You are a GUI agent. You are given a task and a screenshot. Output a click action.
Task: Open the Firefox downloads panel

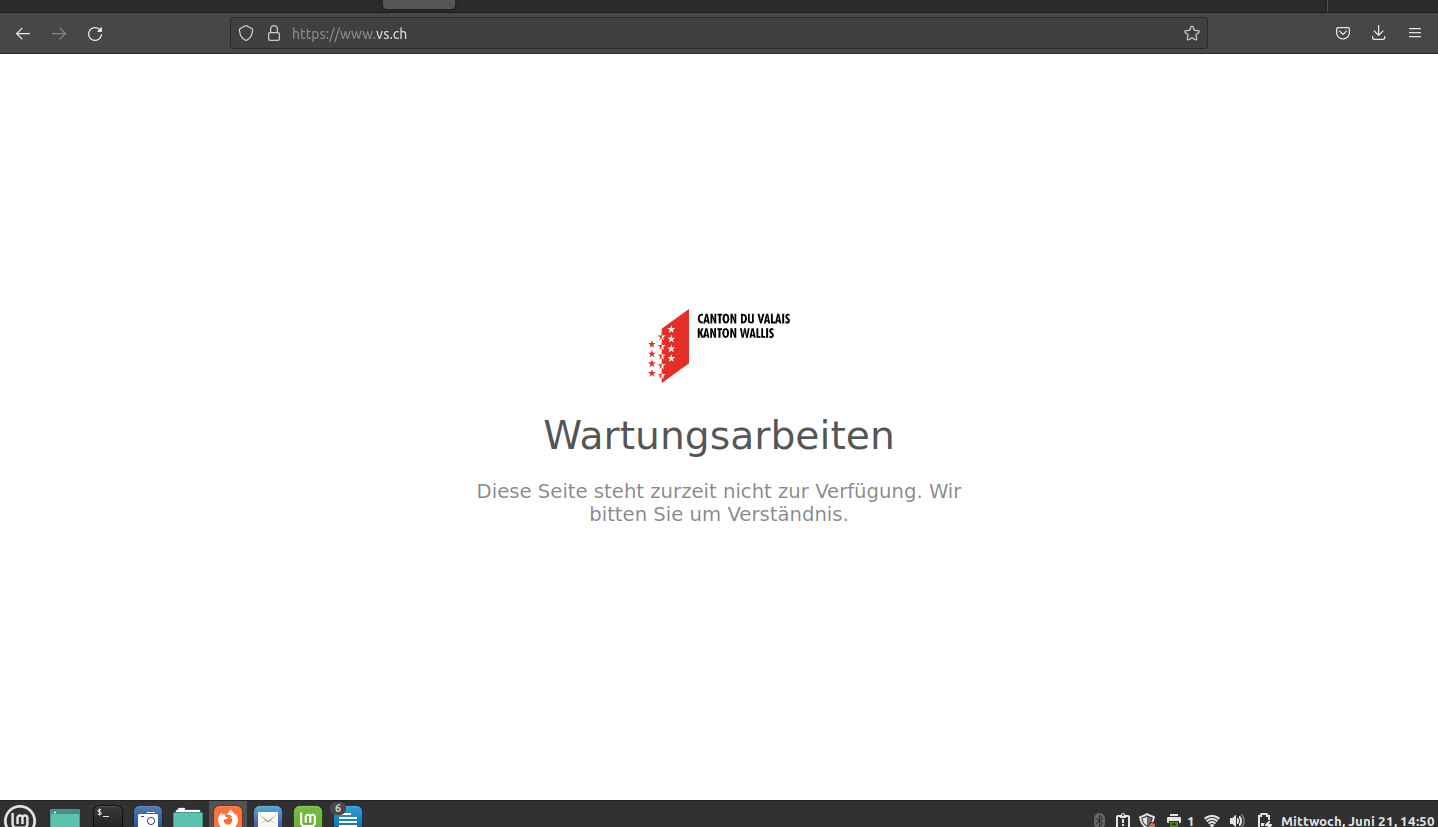(x=1378, y=33)
